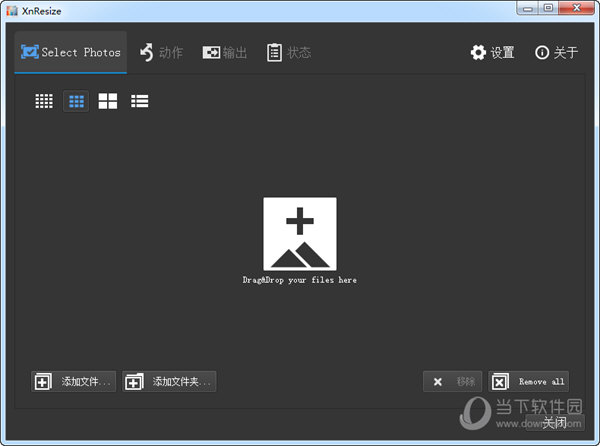Click the Remove all button
Image resolution: width=600 pixels, height=446 pixels.
tap(528, 381)
